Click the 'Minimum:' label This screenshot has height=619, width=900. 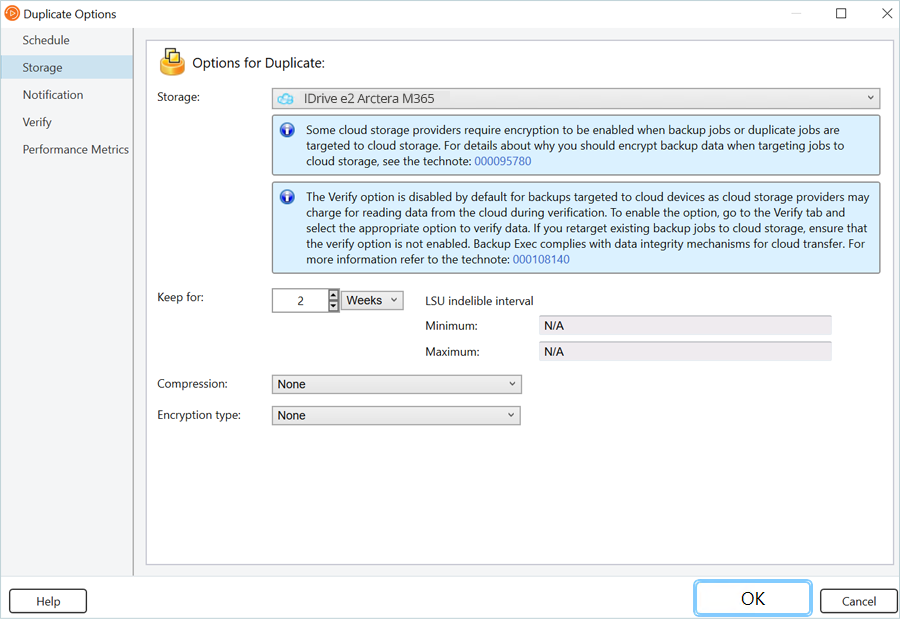point(451,326)
